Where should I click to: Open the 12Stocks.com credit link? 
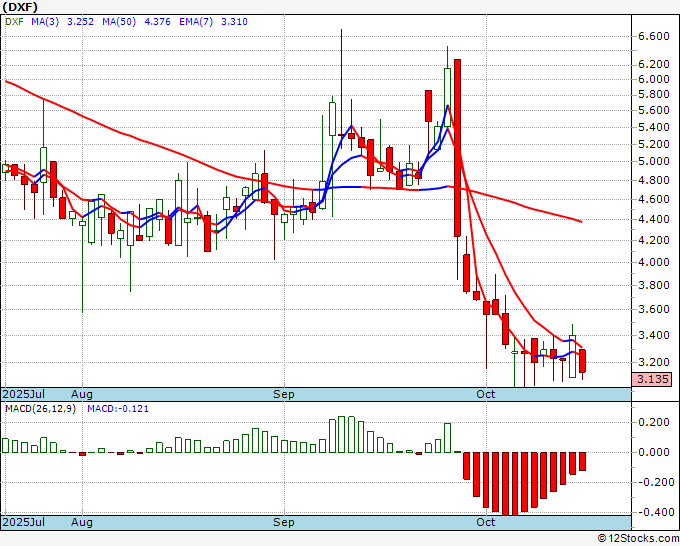point(638,539)
